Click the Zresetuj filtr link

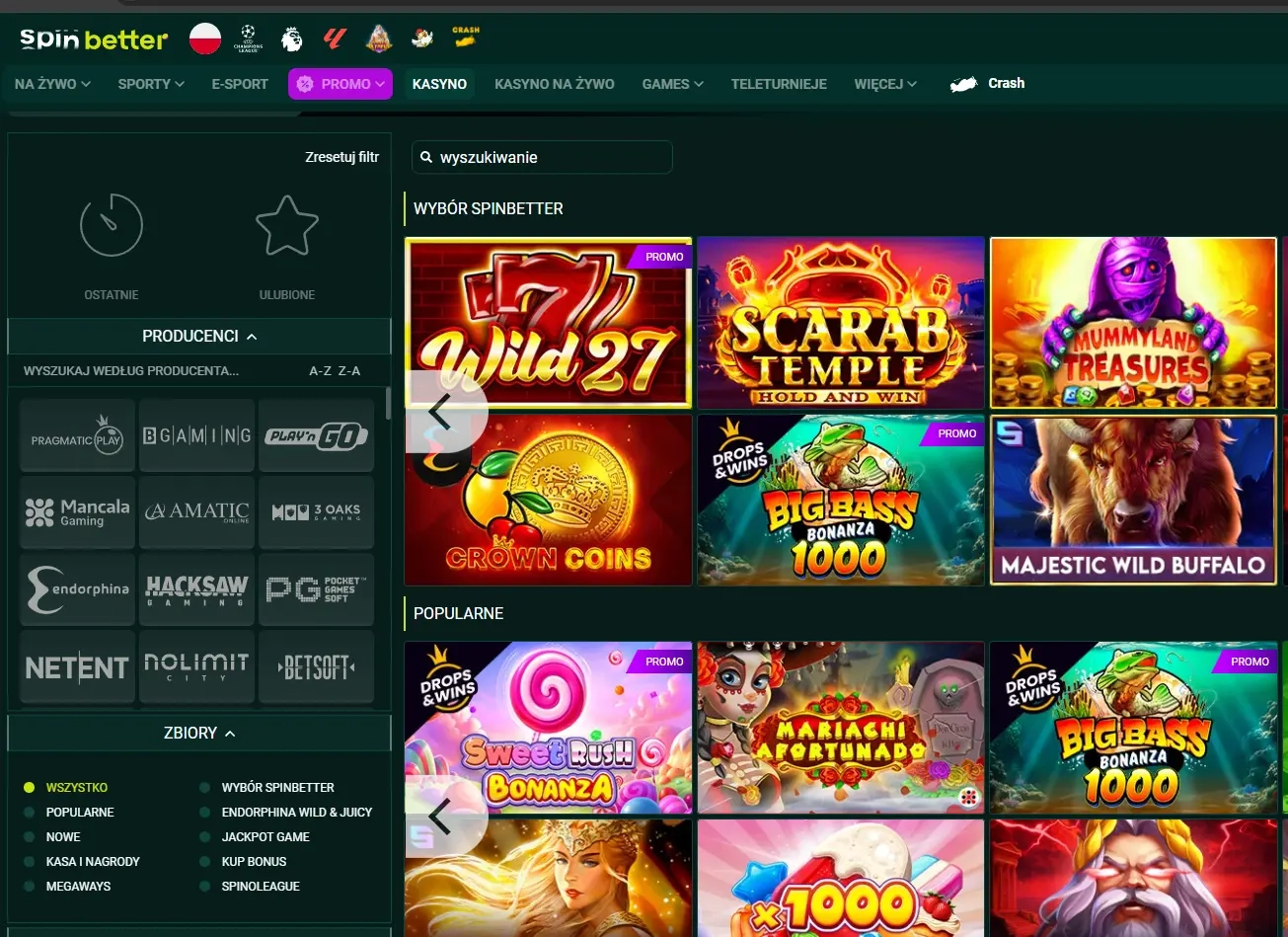[x=342, y=157]
